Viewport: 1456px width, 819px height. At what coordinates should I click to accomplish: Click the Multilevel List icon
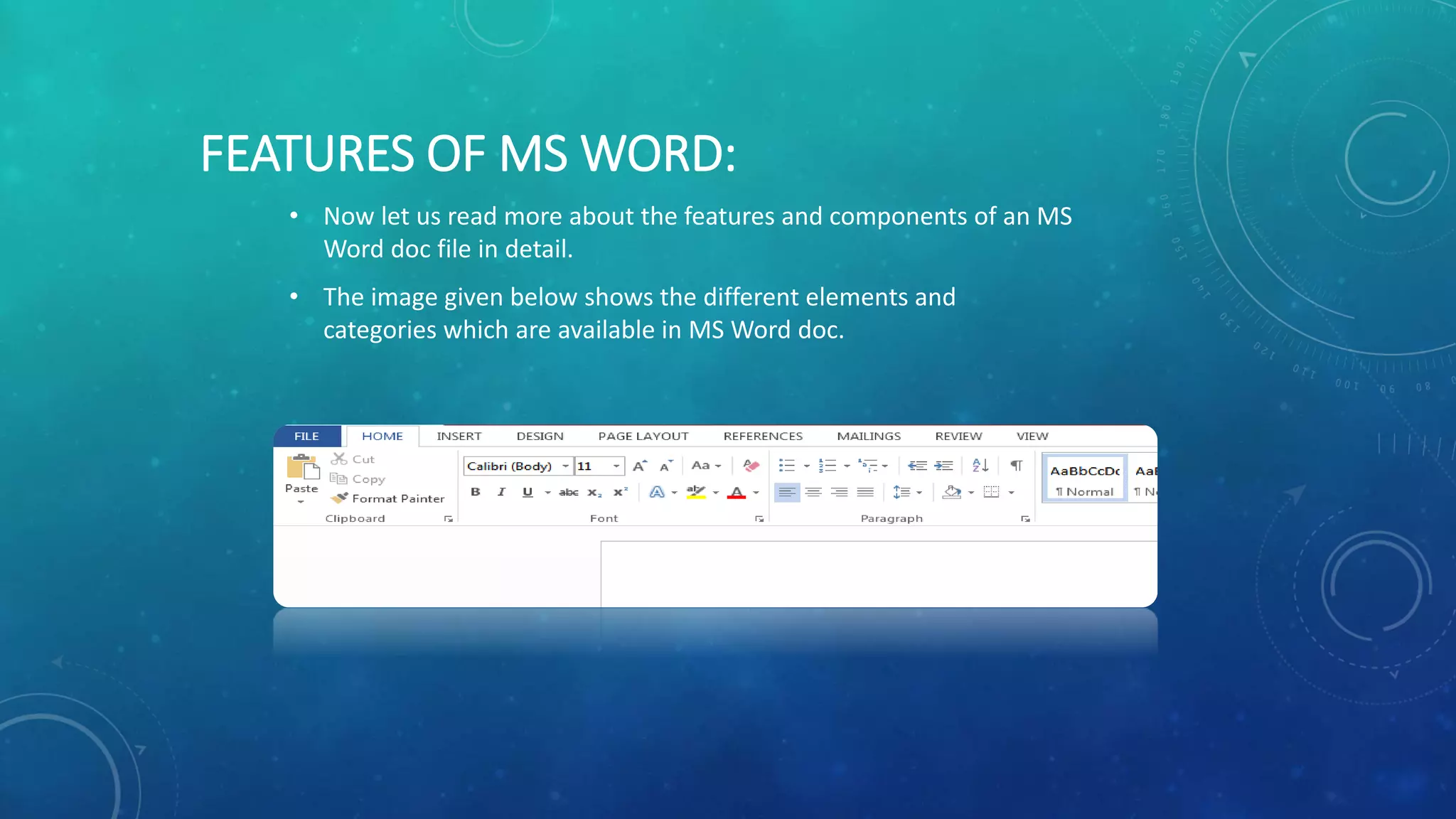click(867, 466)
